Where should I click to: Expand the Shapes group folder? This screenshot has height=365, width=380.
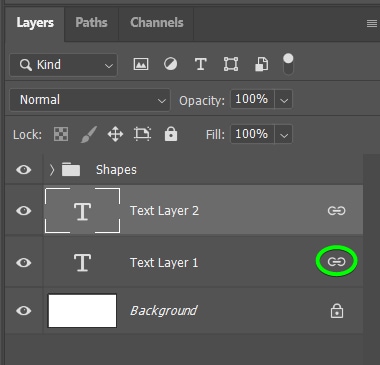[x=52, y=170]
